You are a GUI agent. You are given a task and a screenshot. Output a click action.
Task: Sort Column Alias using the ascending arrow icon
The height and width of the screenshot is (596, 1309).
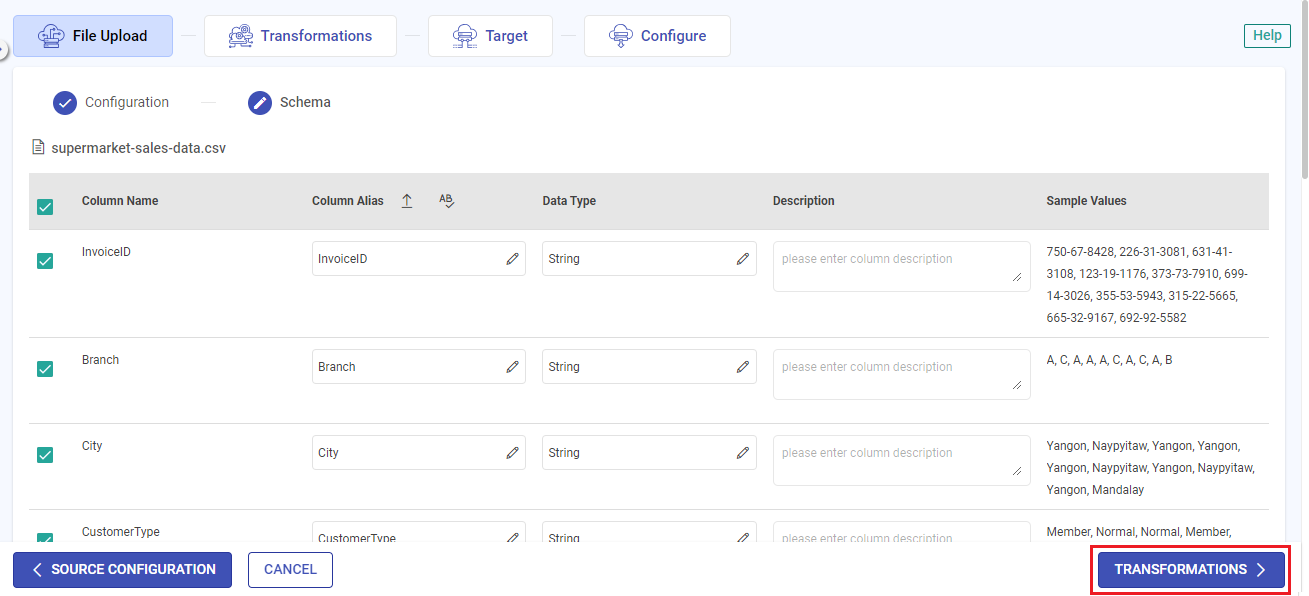click(x=406, y=200)
